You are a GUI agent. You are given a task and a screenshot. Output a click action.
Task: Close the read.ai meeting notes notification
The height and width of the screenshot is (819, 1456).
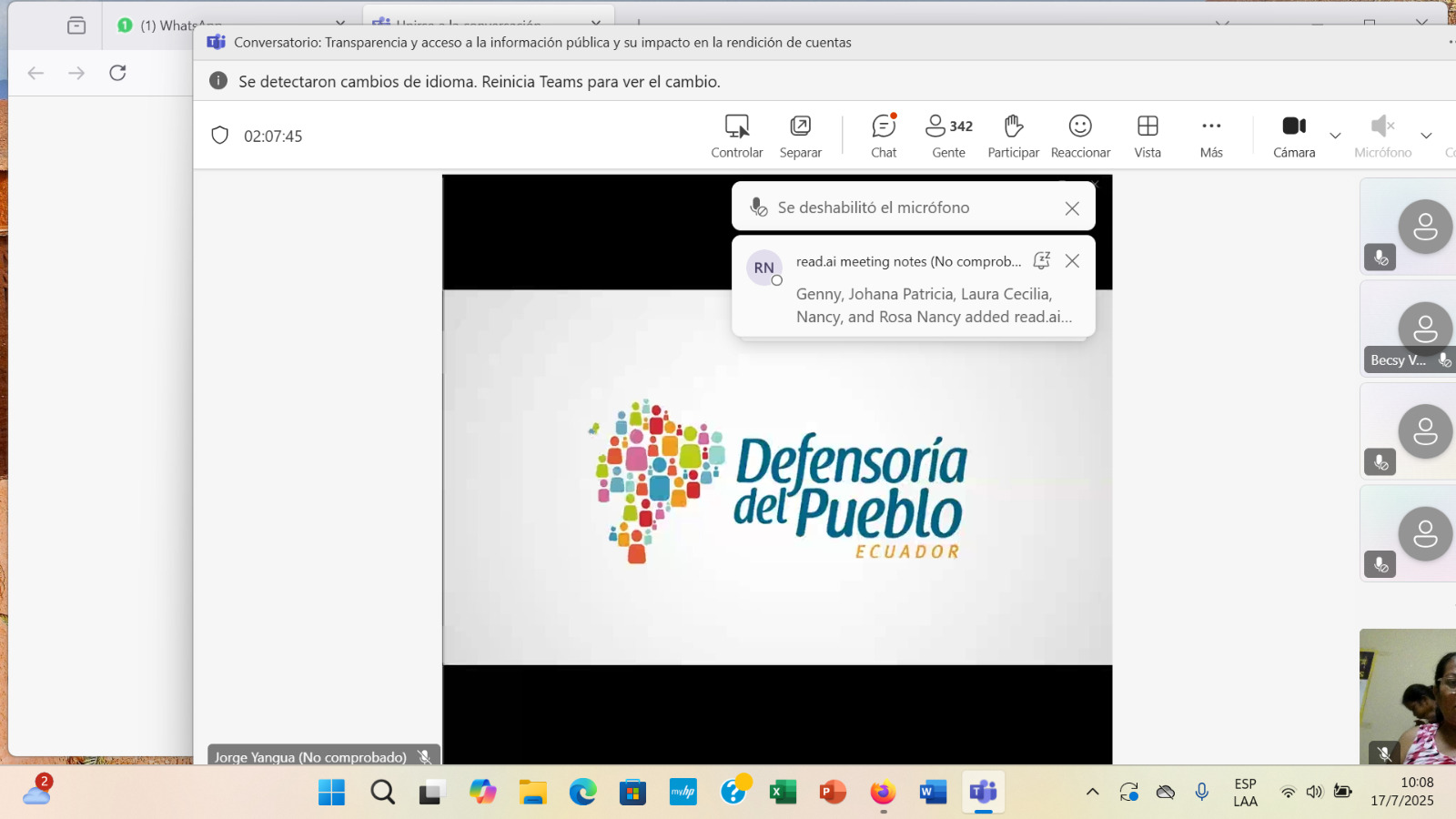[1072, 261]
